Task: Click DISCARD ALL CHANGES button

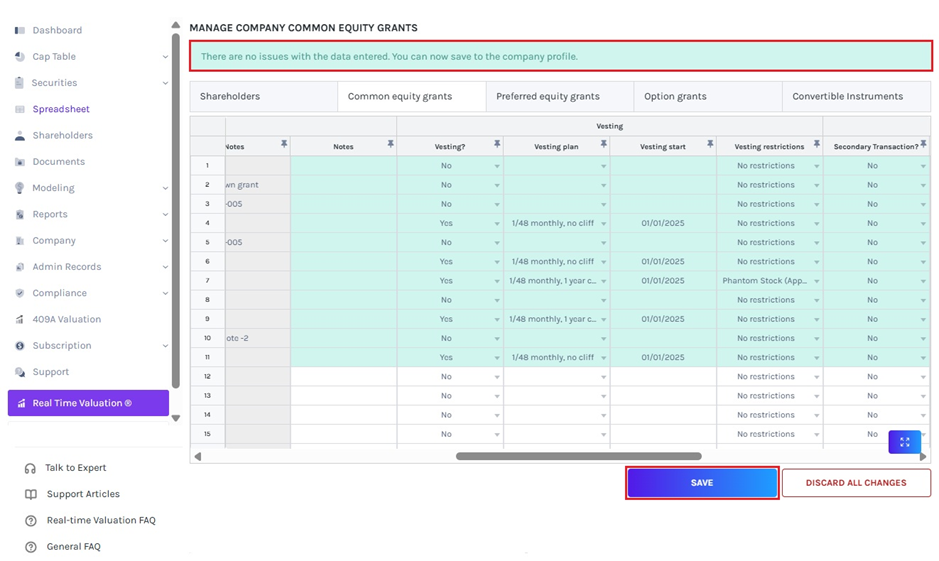Action: pos(855,483)
